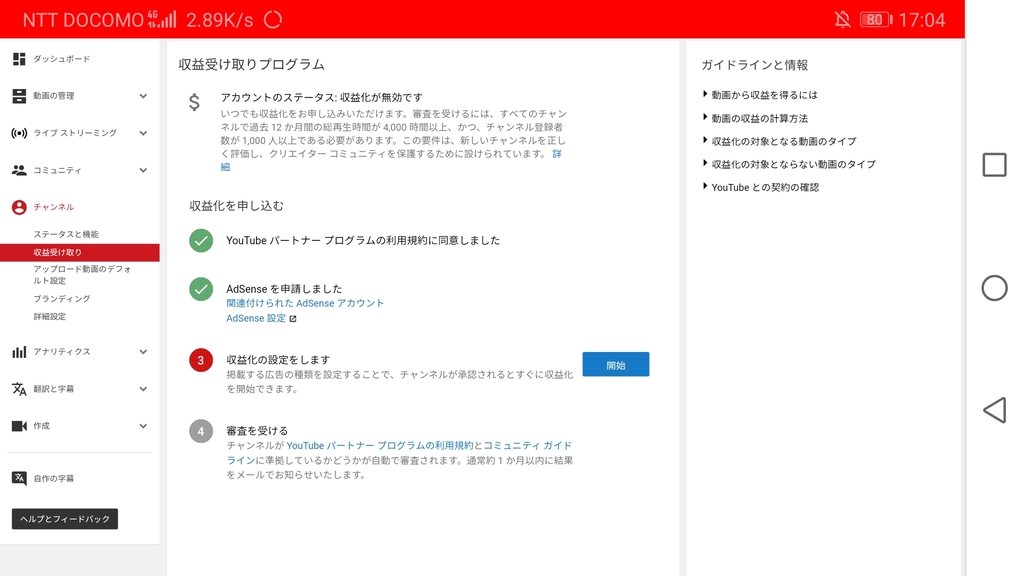Image resolution: width=1024 pixels, height=576 pixels.
Task: Tap the battery indicator in status bar
Action: pos(876,20)
